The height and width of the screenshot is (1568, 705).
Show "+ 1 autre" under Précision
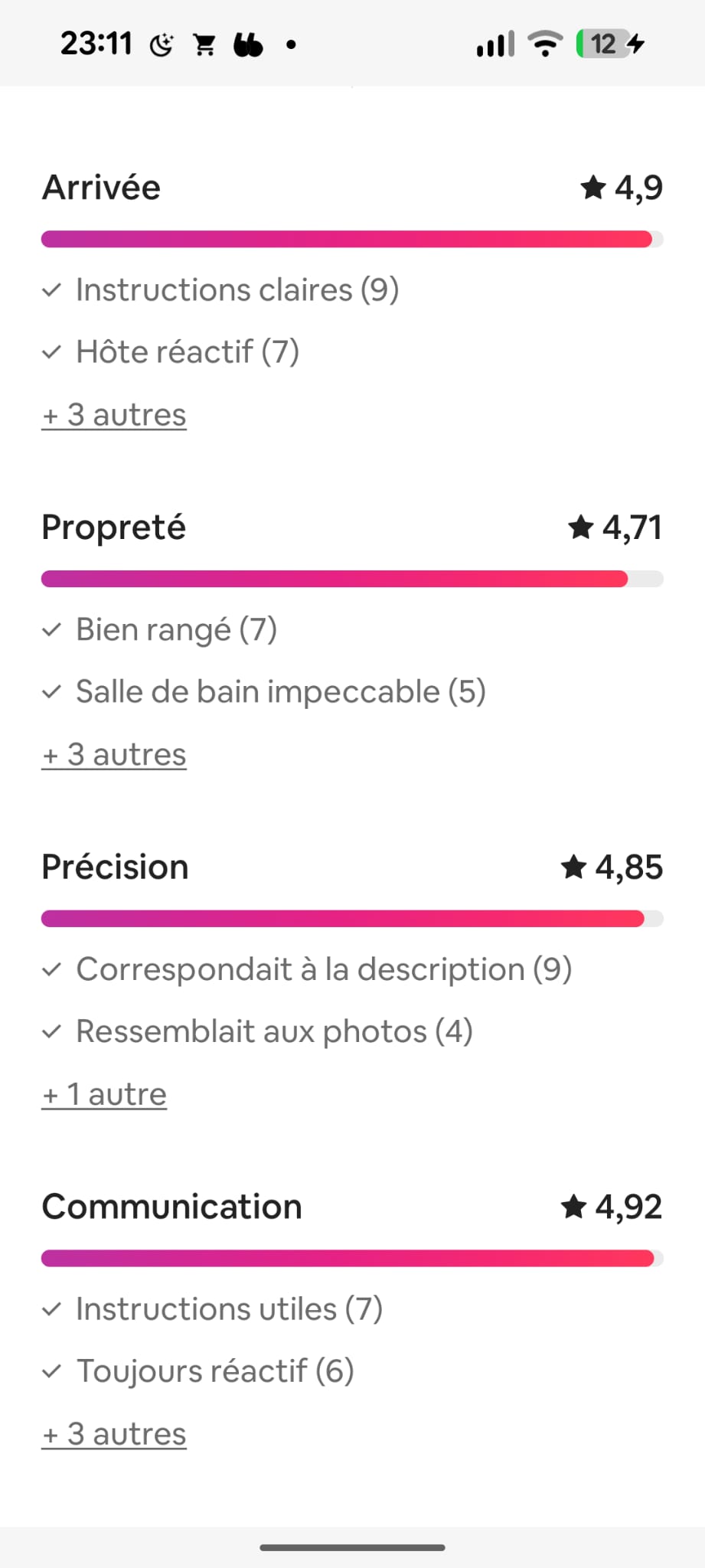(104, 1095)
